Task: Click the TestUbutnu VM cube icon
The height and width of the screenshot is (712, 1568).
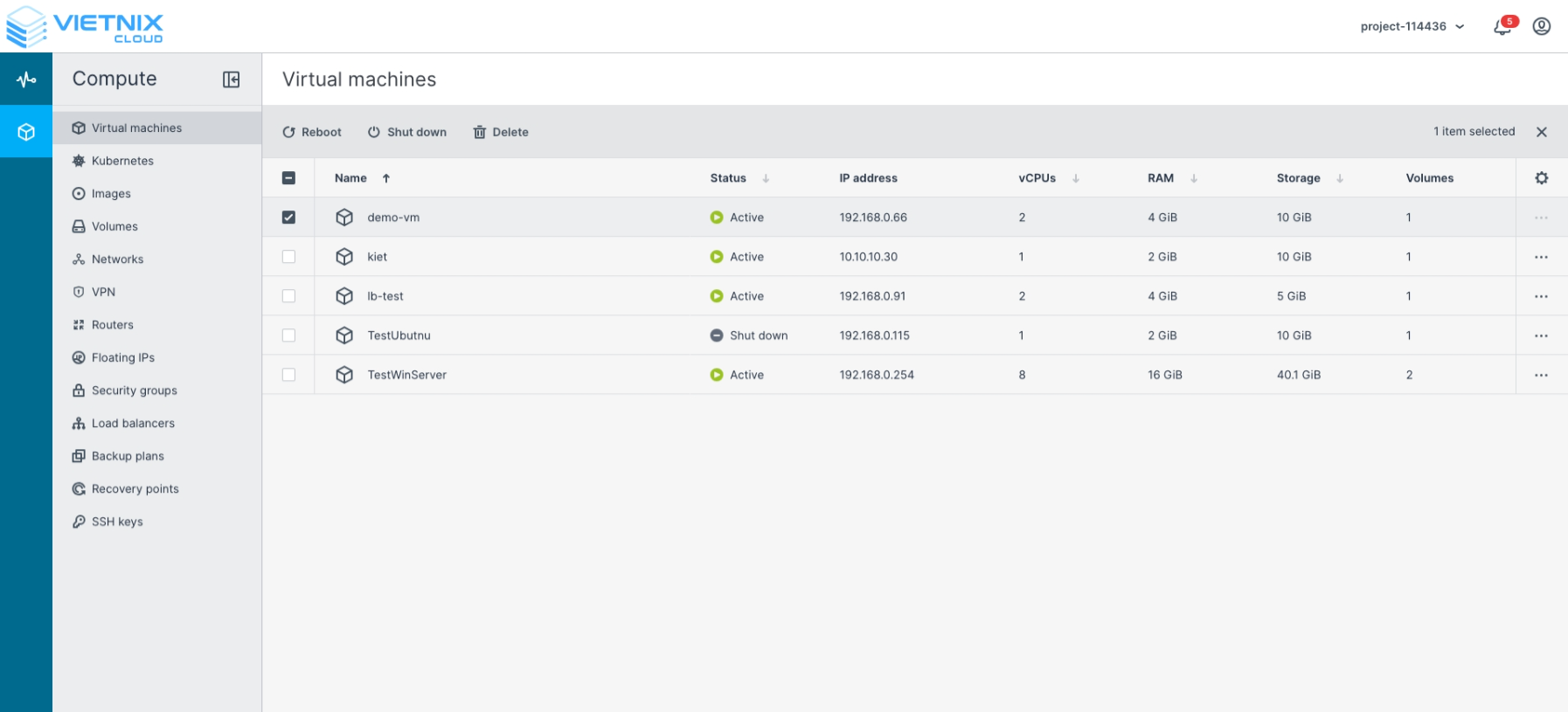Action: [x=344, y=335]
